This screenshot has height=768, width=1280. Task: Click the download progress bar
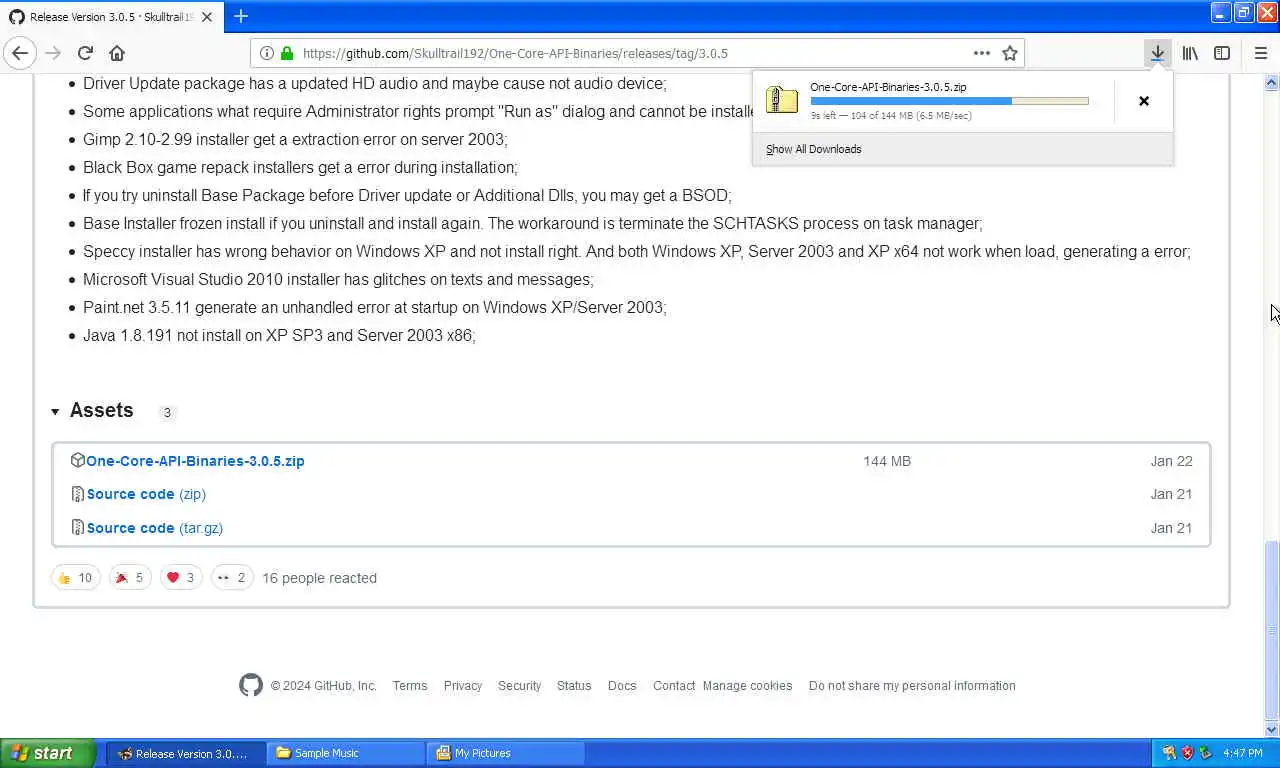coord(949,101)
